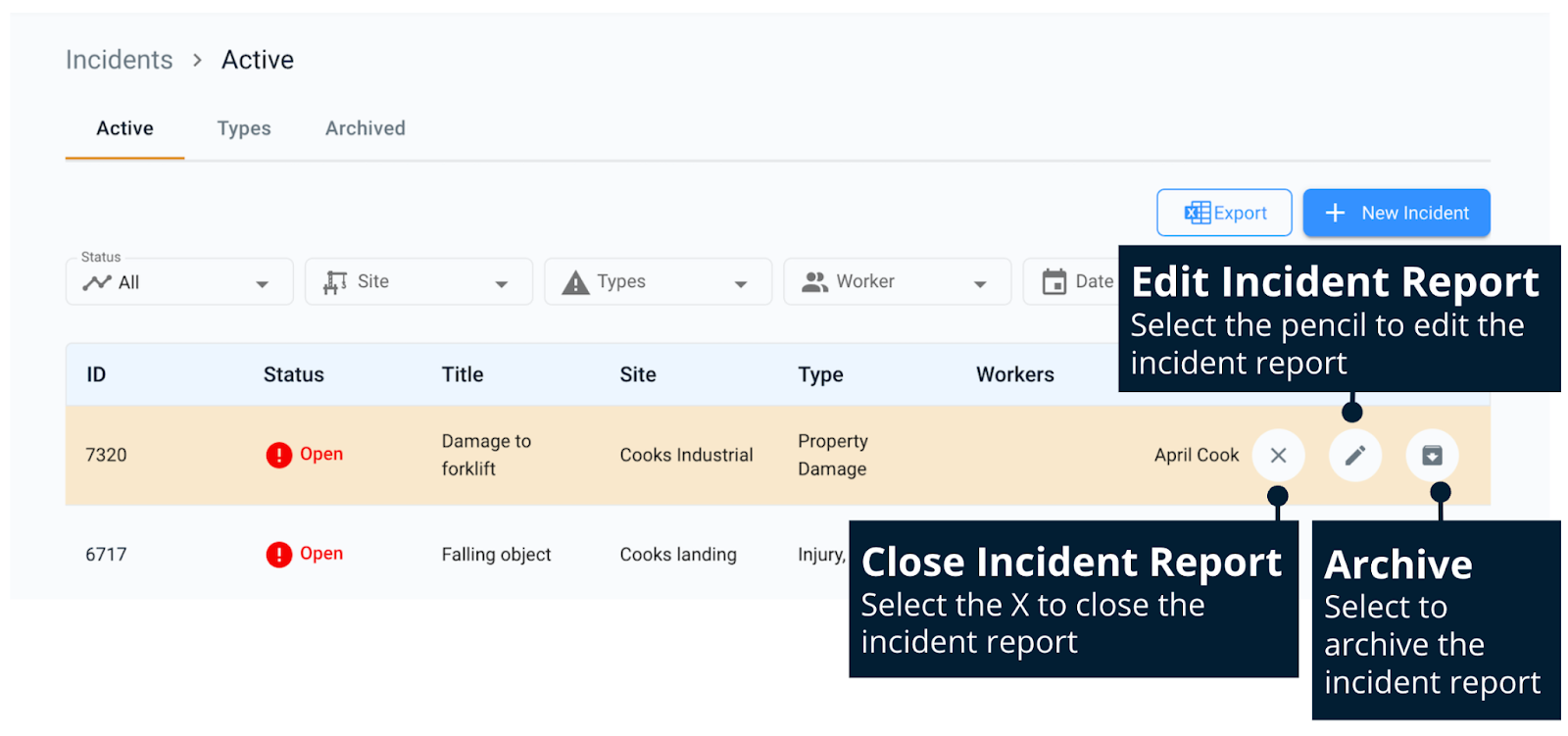Viewport: 1568px width, 736px height.
Task: Click the red Open status icon on incident 6717
Action: [279, 555]
